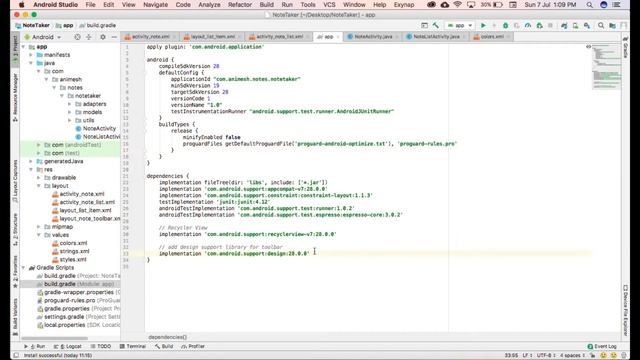Click the dependencies{} editor breadcrumb

[167, 337]
